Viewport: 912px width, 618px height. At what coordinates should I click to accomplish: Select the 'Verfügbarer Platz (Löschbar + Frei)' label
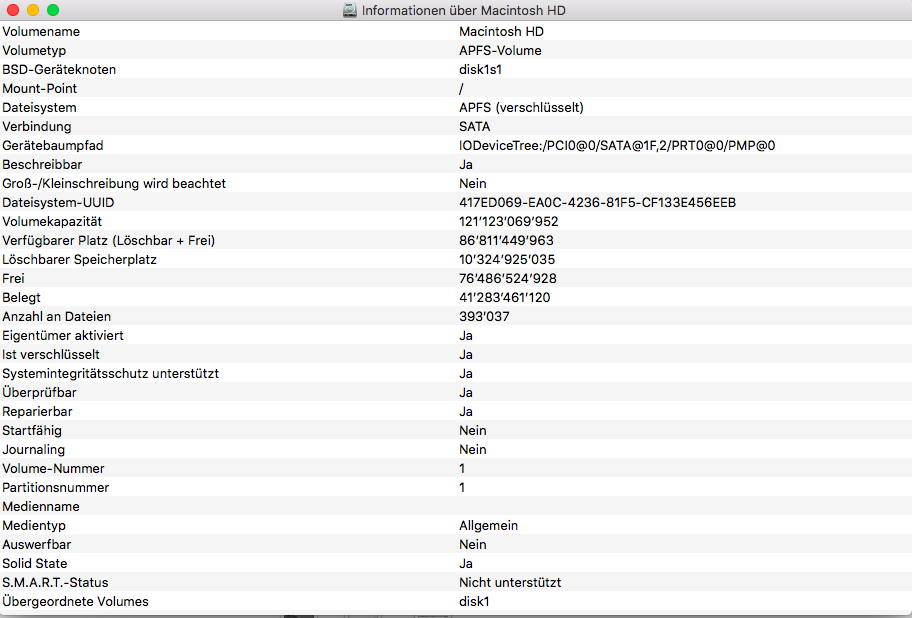click(x=109, y=241)
